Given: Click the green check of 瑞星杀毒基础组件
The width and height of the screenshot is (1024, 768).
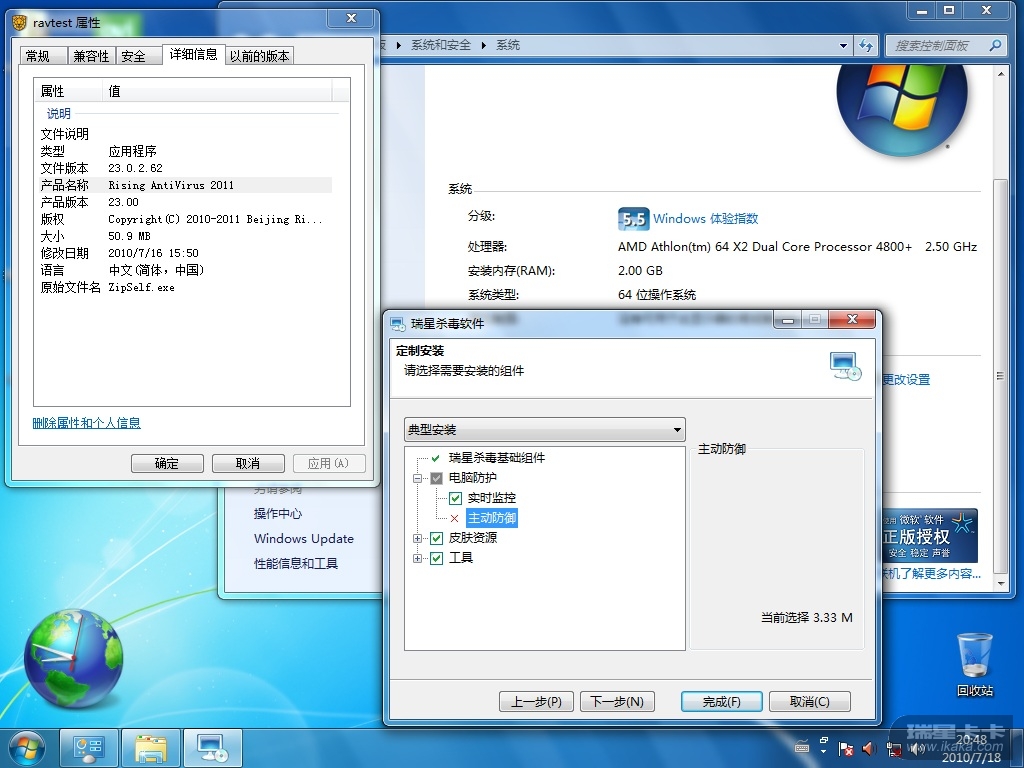Looking at the screenshot, I should click(x=436, y=458).
